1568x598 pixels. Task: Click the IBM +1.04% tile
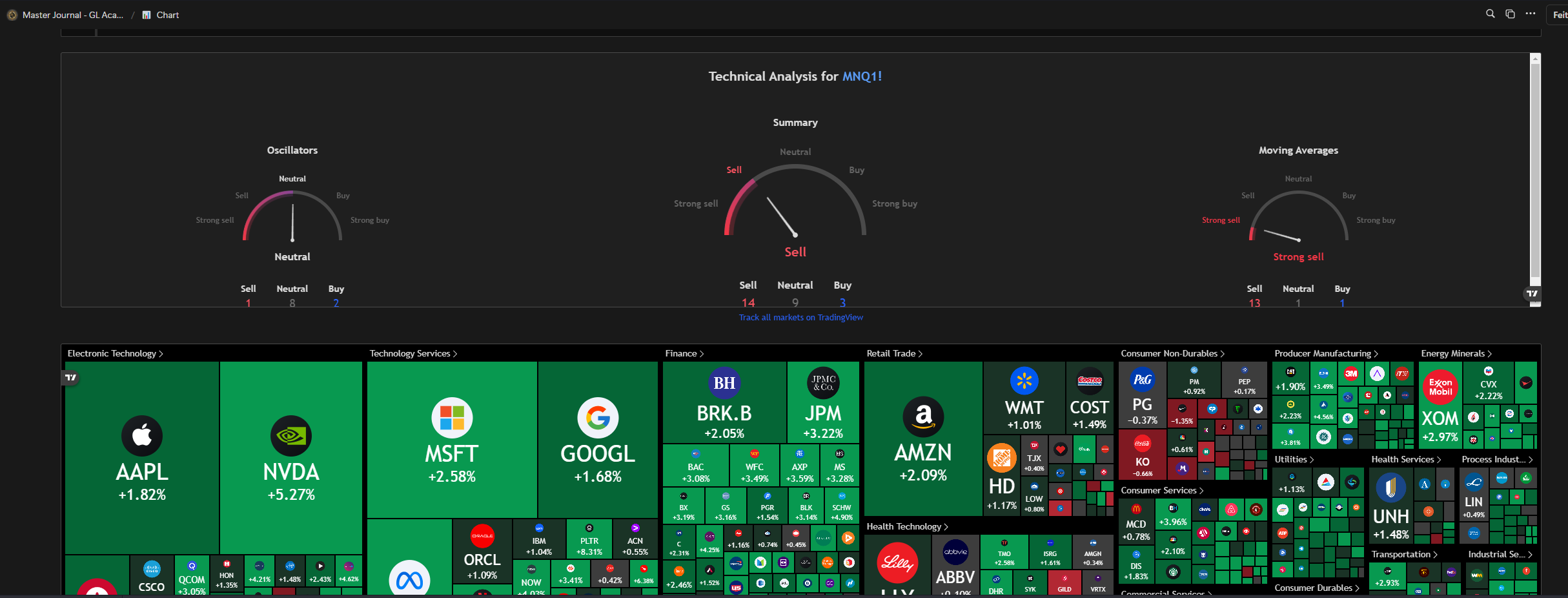click(539, 539)
